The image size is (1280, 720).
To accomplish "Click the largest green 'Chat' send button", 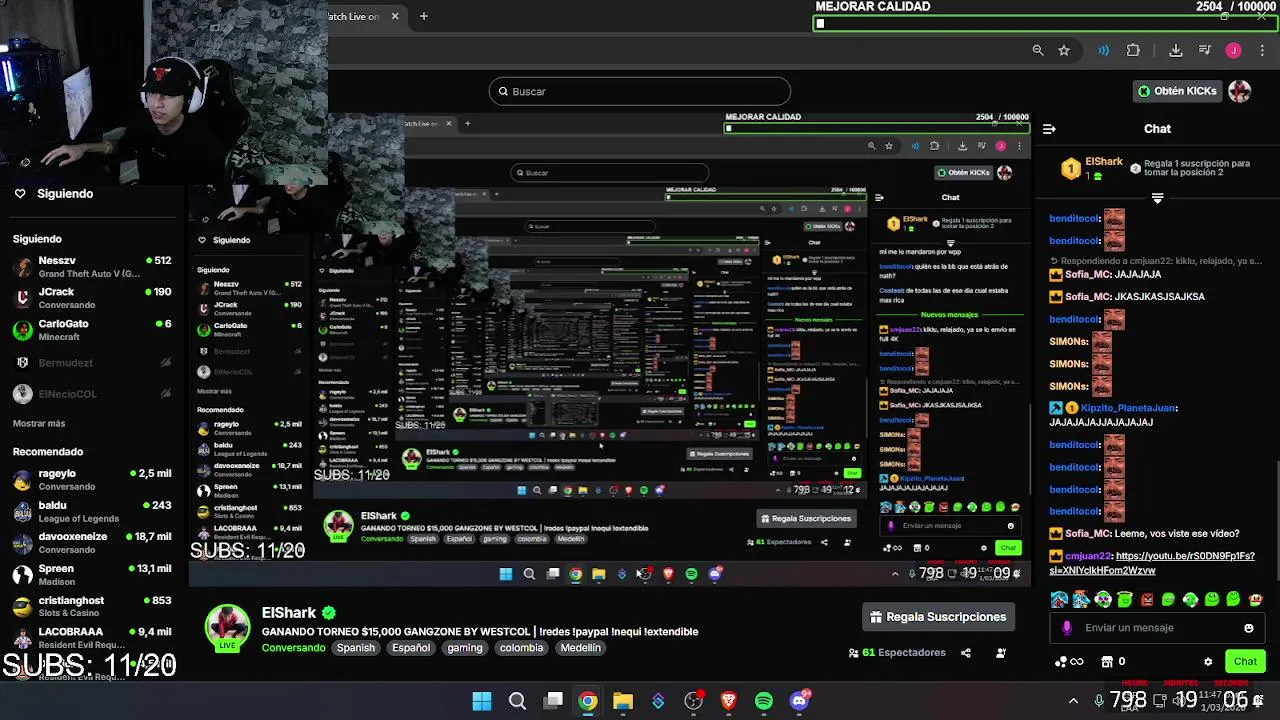I will click(x=1245, y=661).
